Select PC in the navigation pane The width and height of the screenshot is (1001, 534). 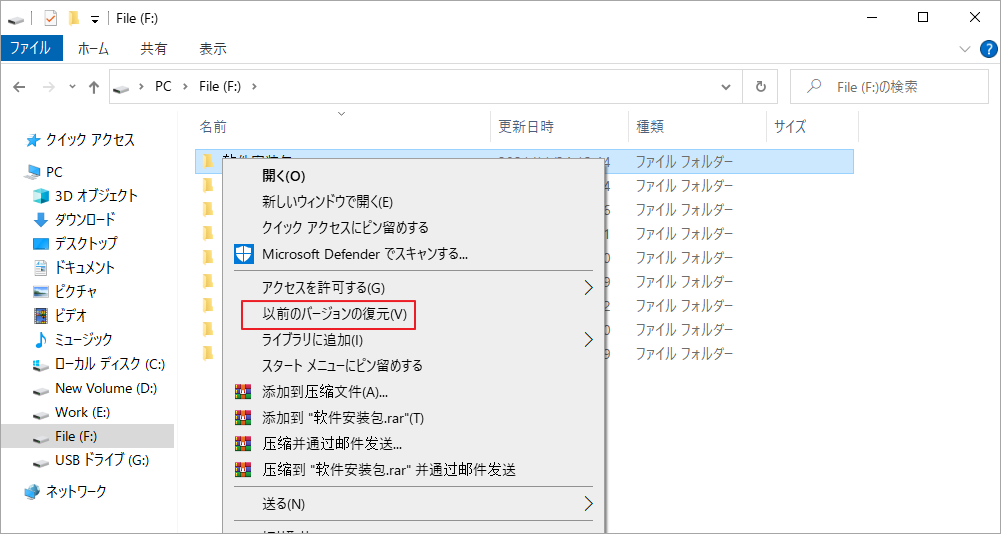tap(43, 172)
